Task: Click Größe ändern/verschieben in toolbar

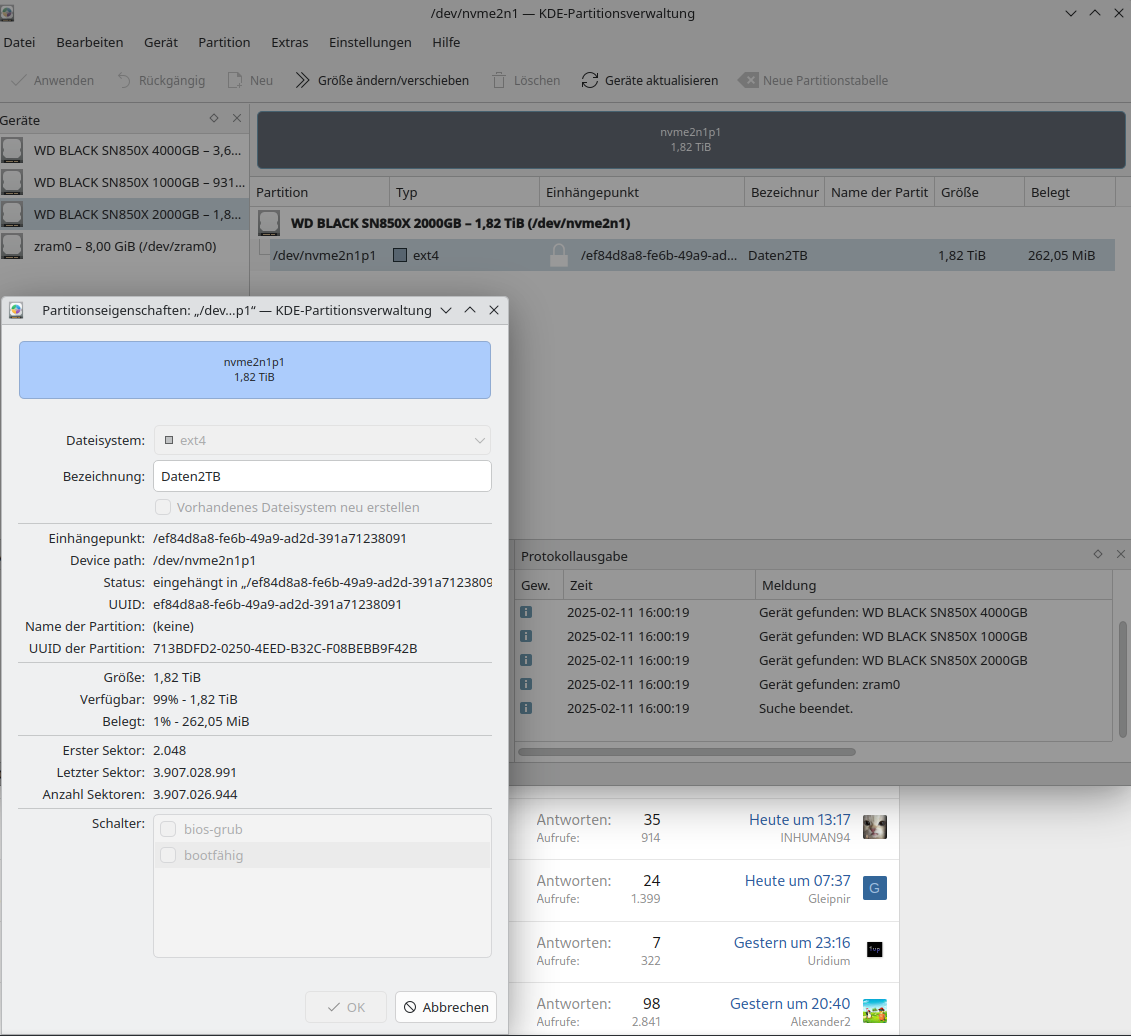Action: click(382, 80)
